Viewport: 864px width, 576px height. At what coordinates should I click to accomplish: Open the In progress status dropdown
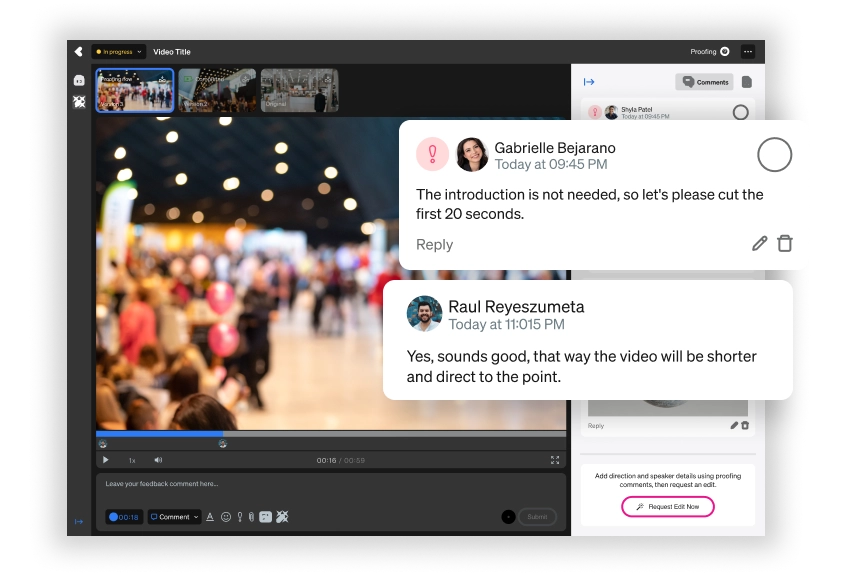tap(119, 52)
